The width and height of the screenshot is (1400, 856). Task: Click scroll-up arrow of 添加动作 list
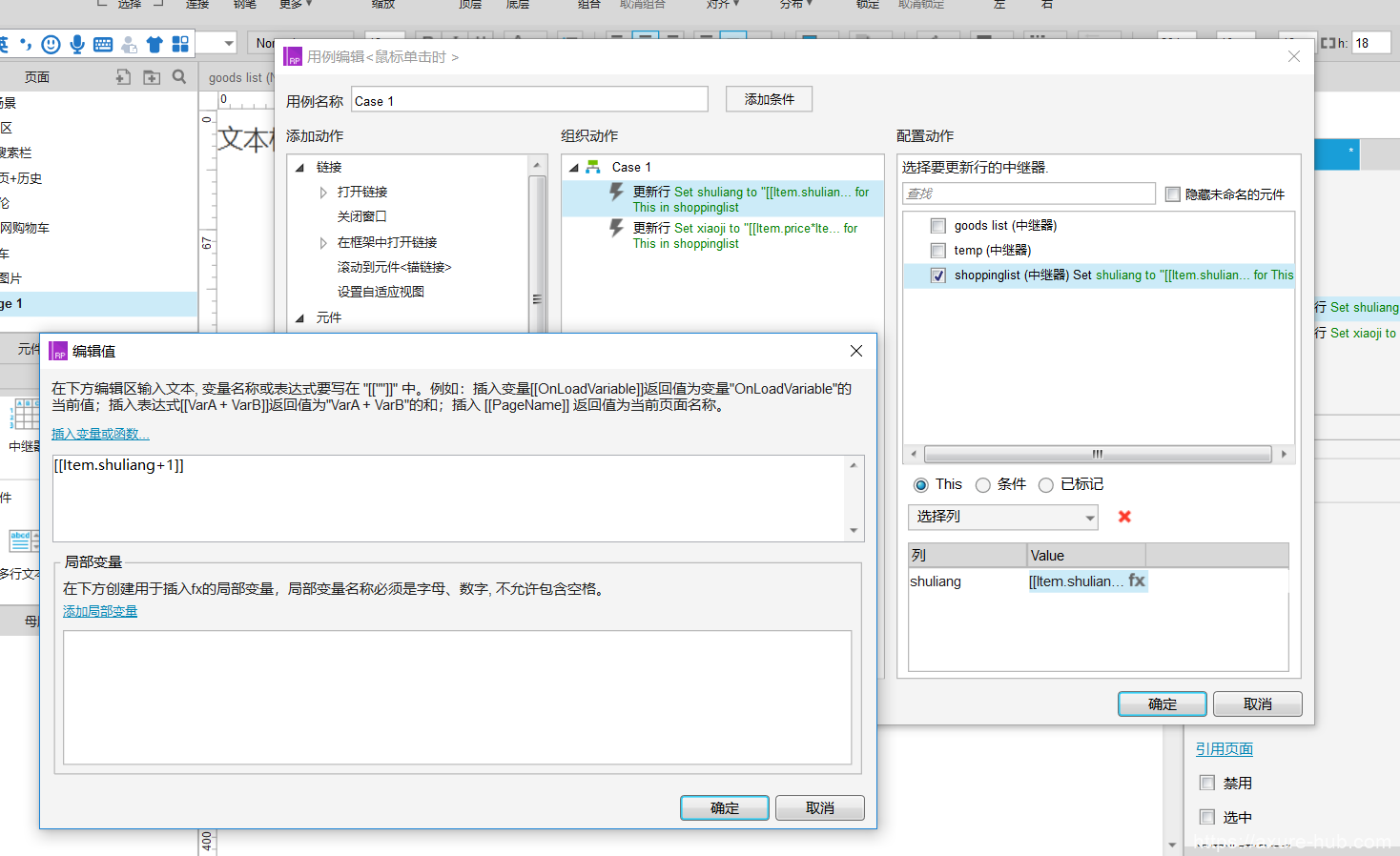[537, 165]
